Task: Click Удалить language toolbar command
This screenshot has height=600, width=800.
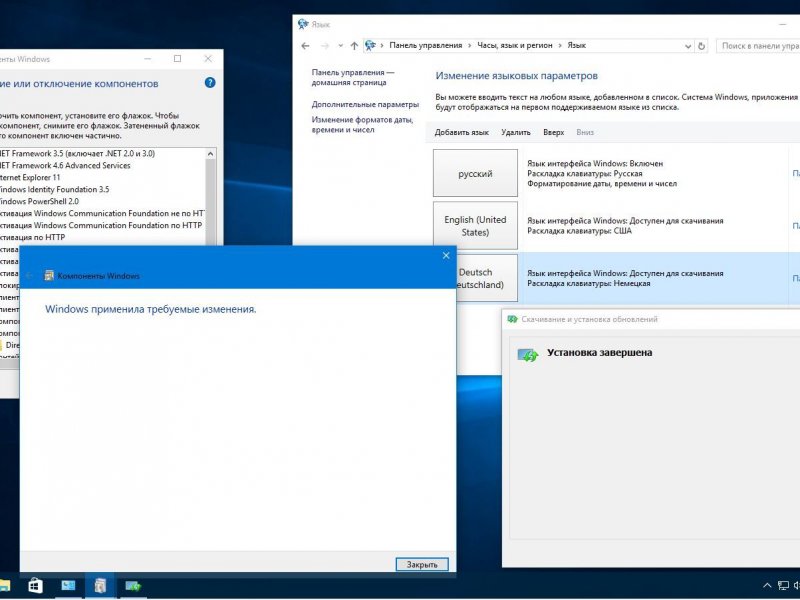Action: [515, 132]
